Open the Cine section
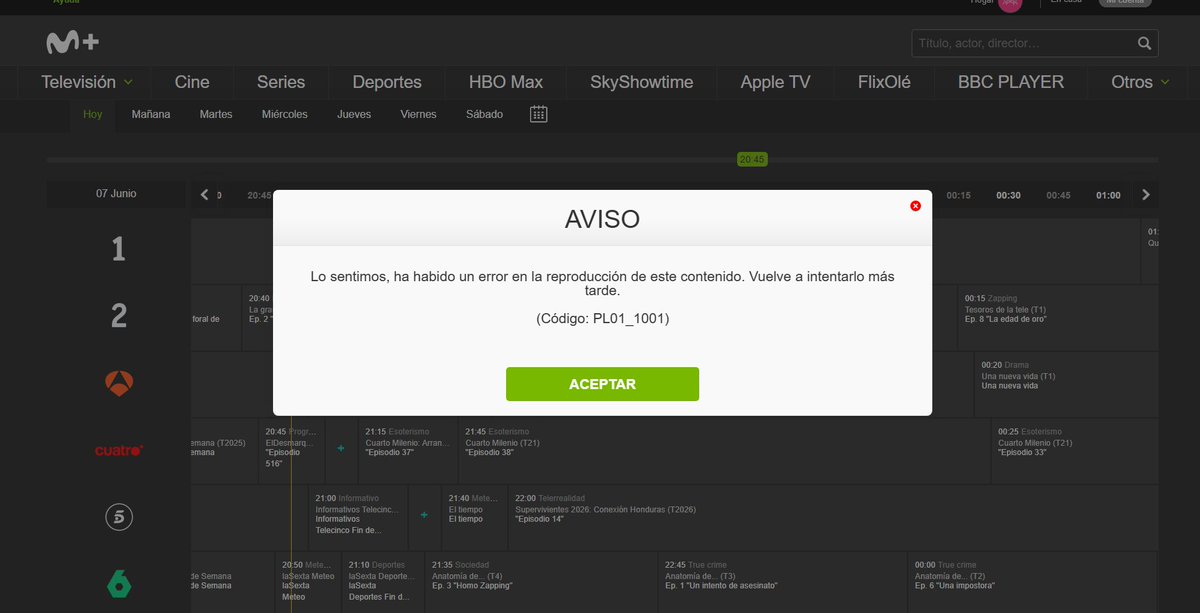1200x613 pixels. (x=192, y=82)
